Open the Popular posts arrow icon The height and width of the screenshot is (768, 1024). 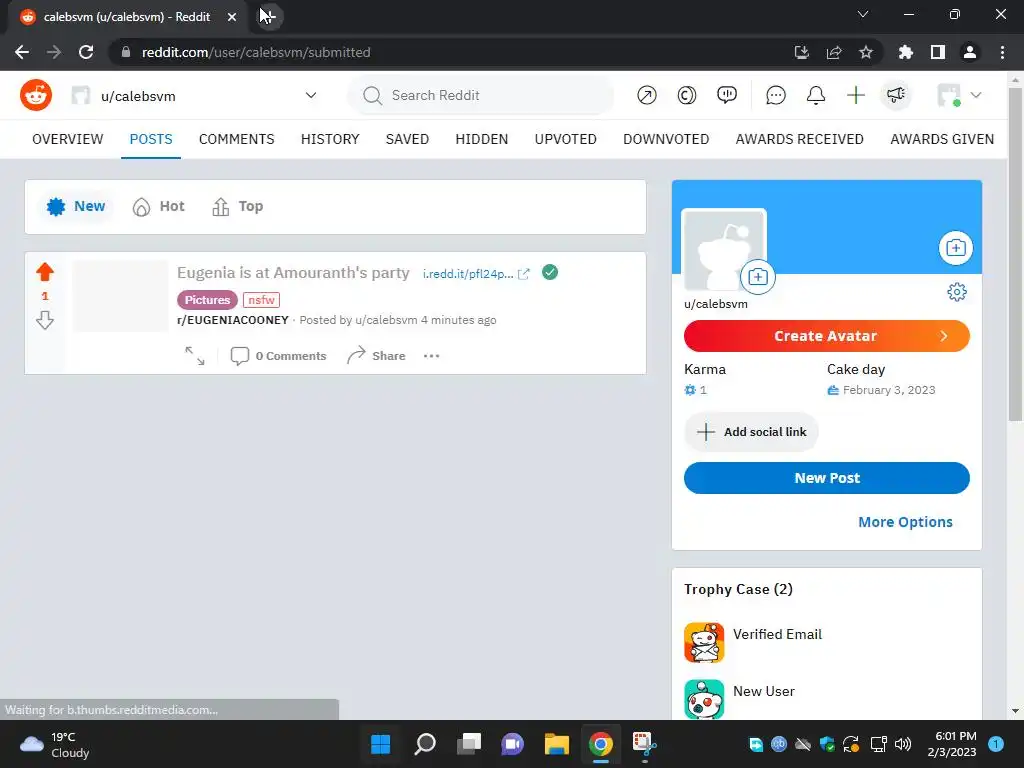(x=647, y=95)
